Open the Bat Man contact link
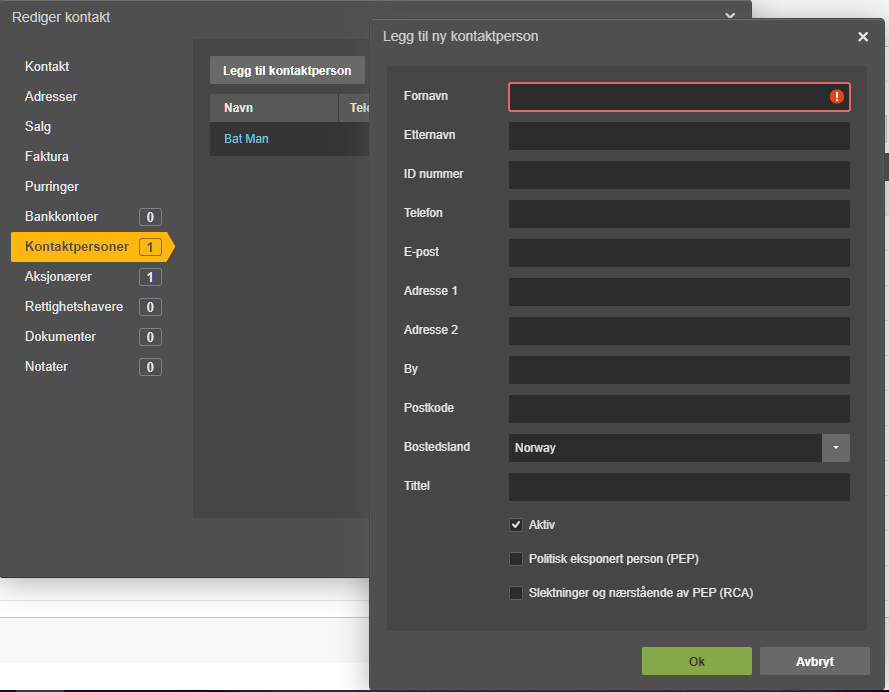Image resolution: width=889 pixels, height=692 pixels. (246, 139)
